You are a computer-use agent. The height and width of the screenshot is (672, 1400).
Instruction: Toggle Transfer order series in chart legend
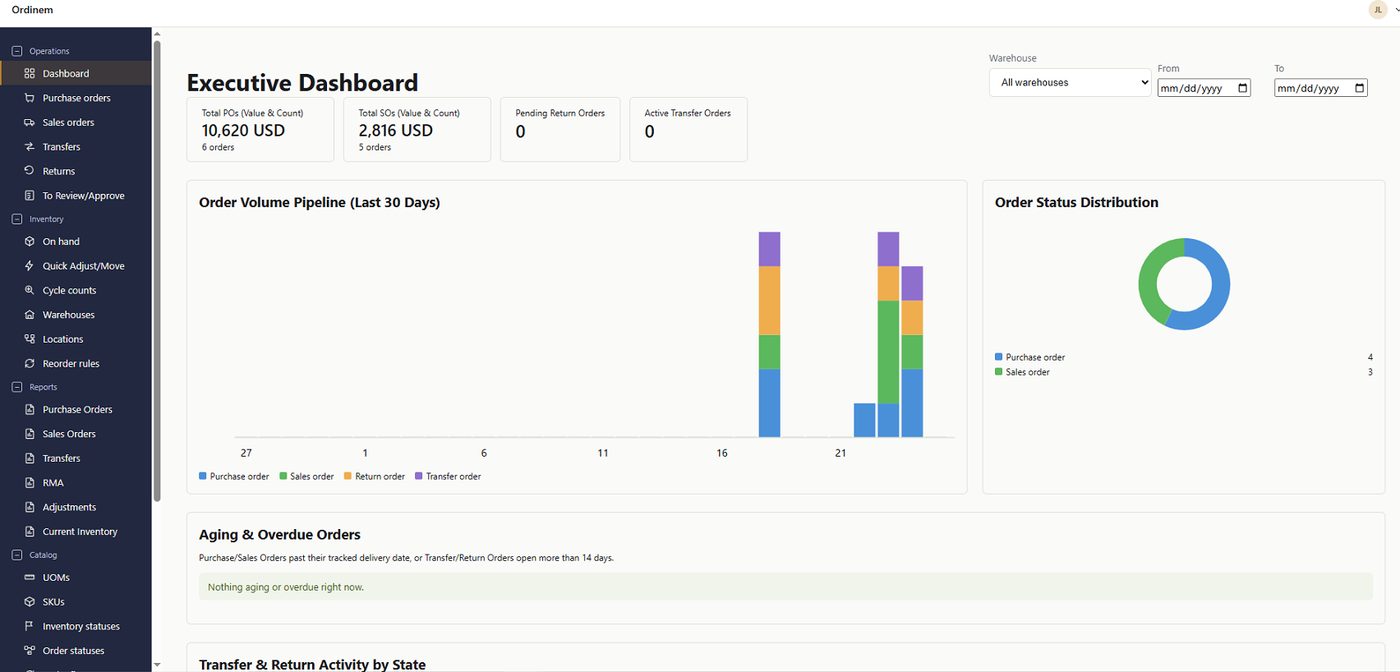(448, 477)
